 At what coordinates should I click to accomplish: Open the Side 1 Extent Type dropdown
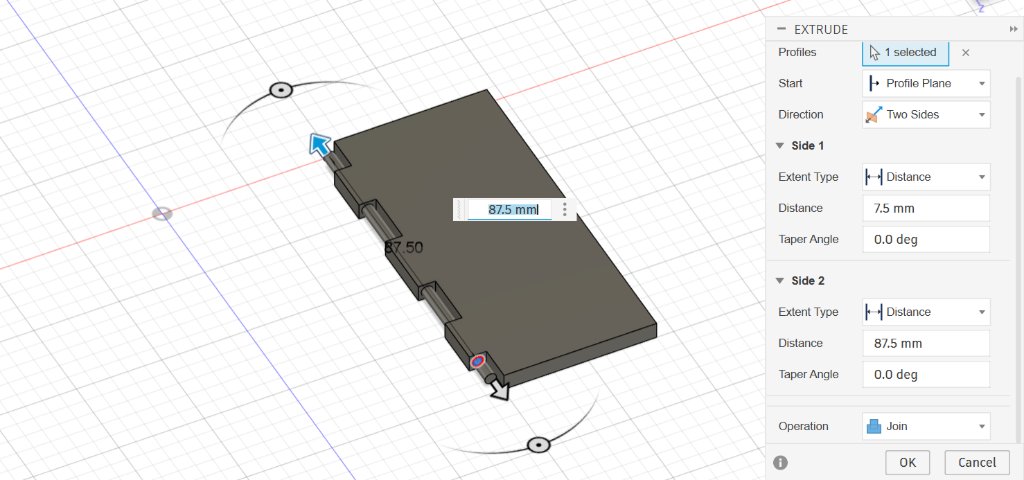click(926, 177)
